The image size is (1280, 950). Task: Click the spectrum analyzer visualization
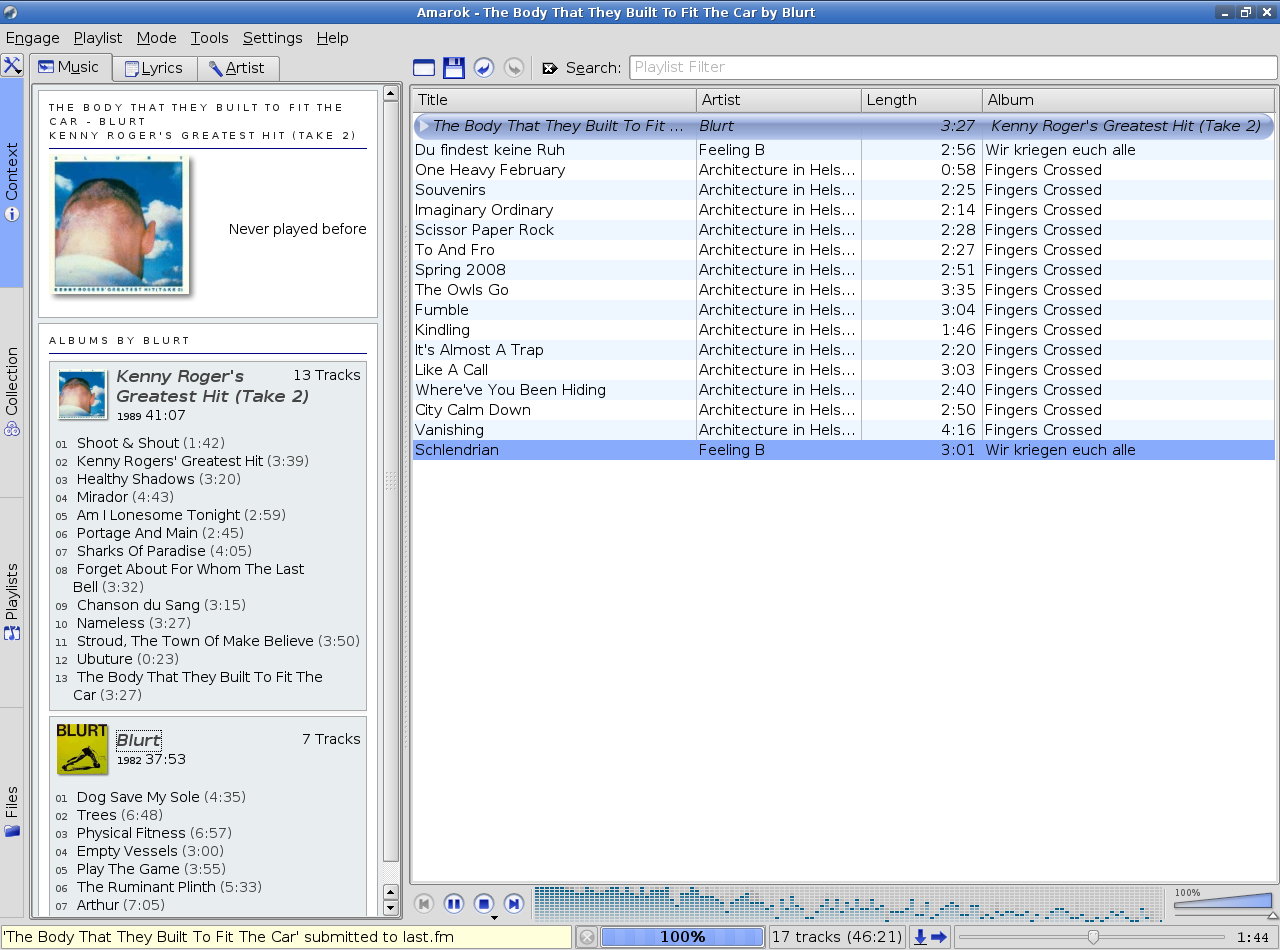[848, 904]
